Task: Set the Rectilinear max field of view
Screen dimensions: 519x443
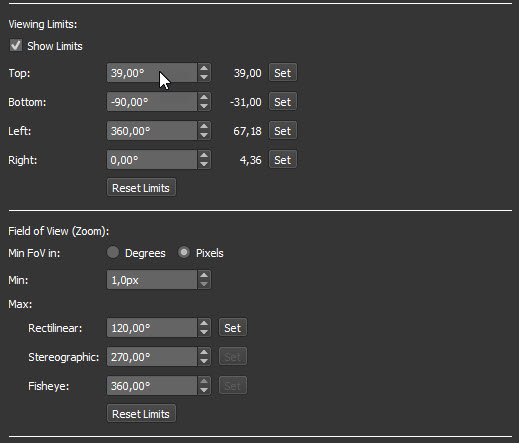Action: coord(233,328)
